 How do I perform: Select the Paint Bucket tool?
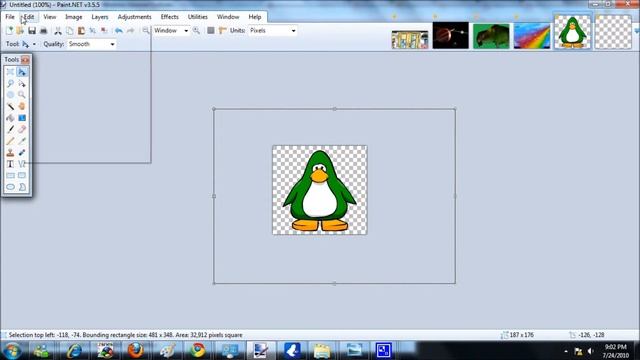coord(10,118)
